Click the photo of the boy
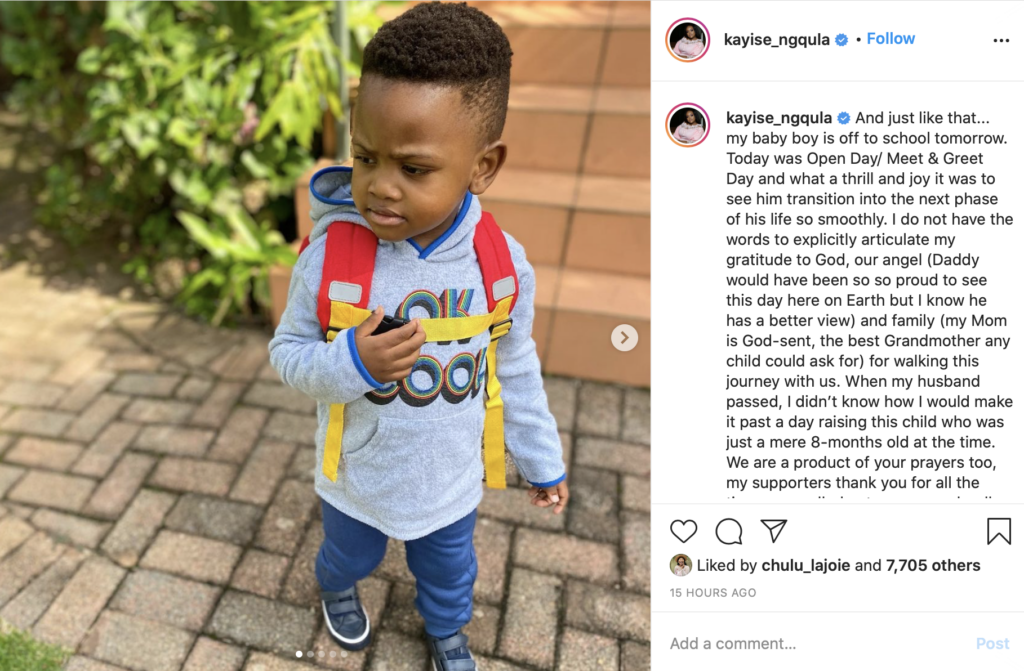The image size is (1024, 671). coord(325,335)
